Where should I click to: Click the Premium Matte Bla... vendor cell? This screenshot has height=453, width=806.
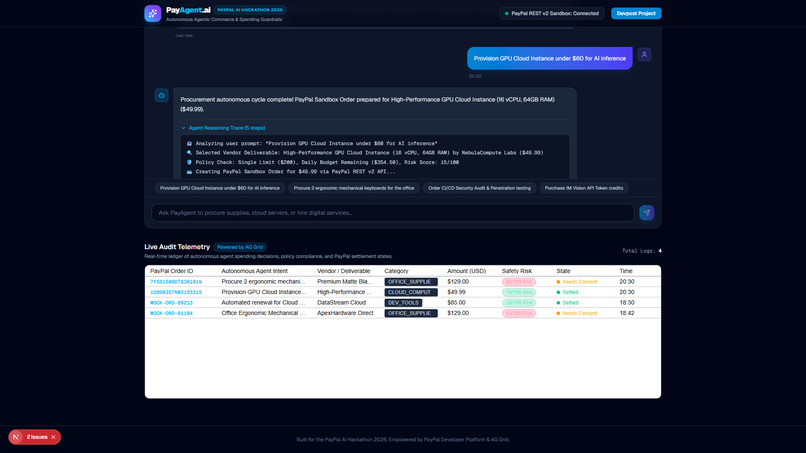click(x=345, y=282)
